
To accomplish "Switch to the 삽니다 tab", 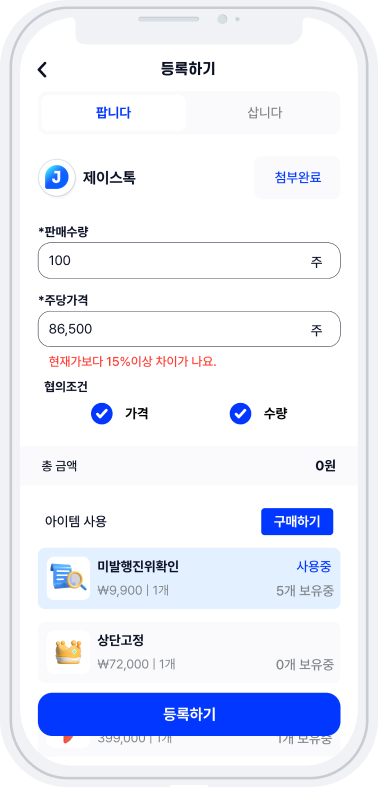I will pos(265,113).
